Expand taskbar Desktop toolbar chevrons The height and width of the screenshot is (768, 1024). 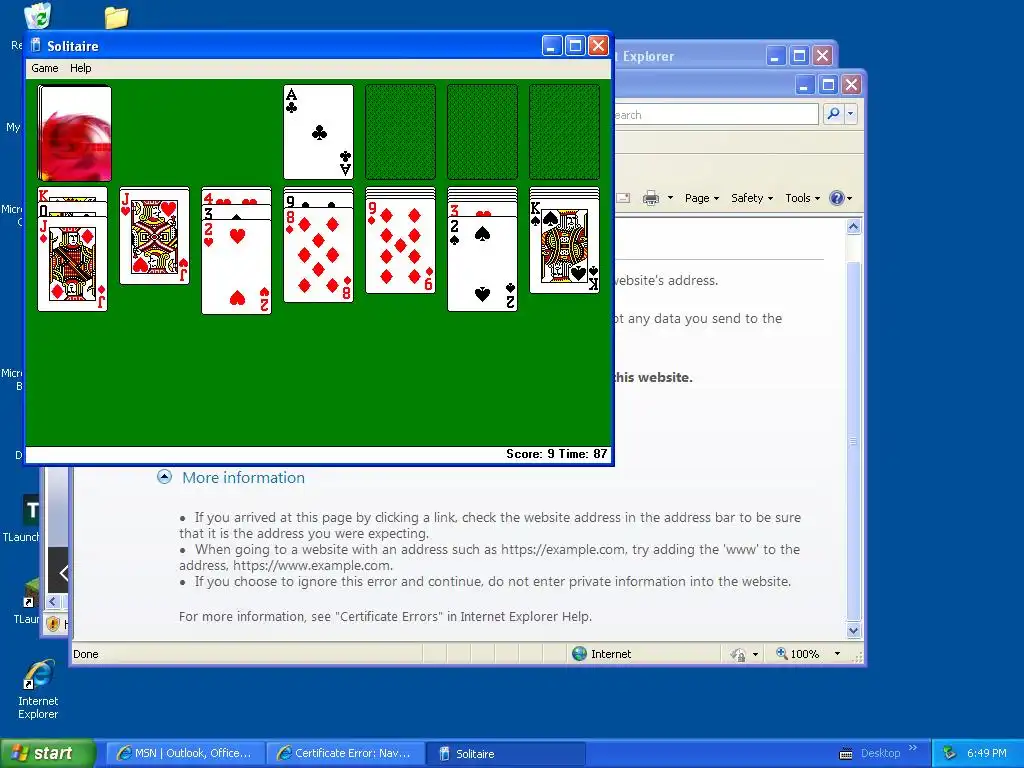click(912, 748)
